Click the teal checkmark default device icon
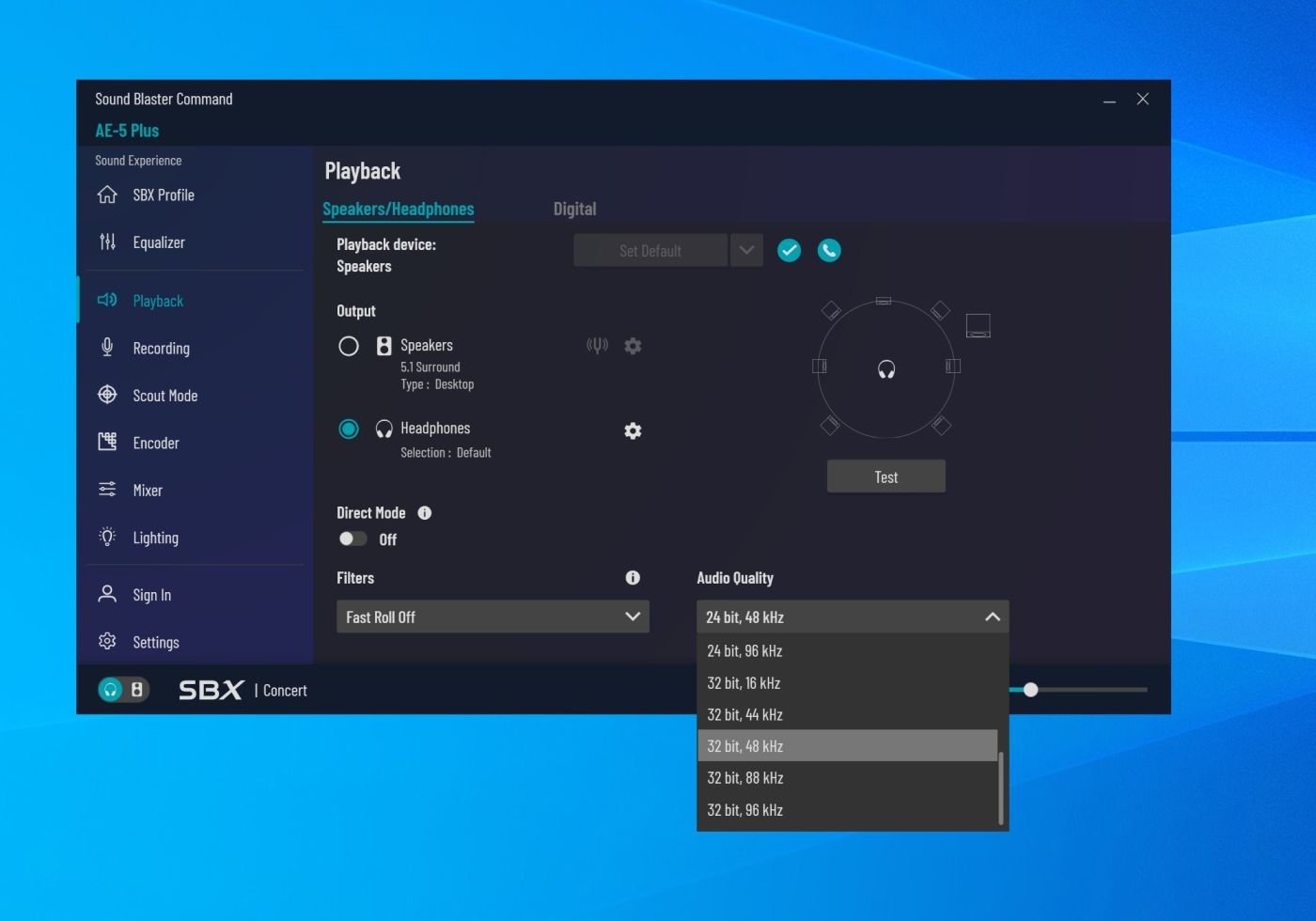Image resolution: width=1316 pixels, height=921 pixels. pyautogui.click(x=789, y=250)
